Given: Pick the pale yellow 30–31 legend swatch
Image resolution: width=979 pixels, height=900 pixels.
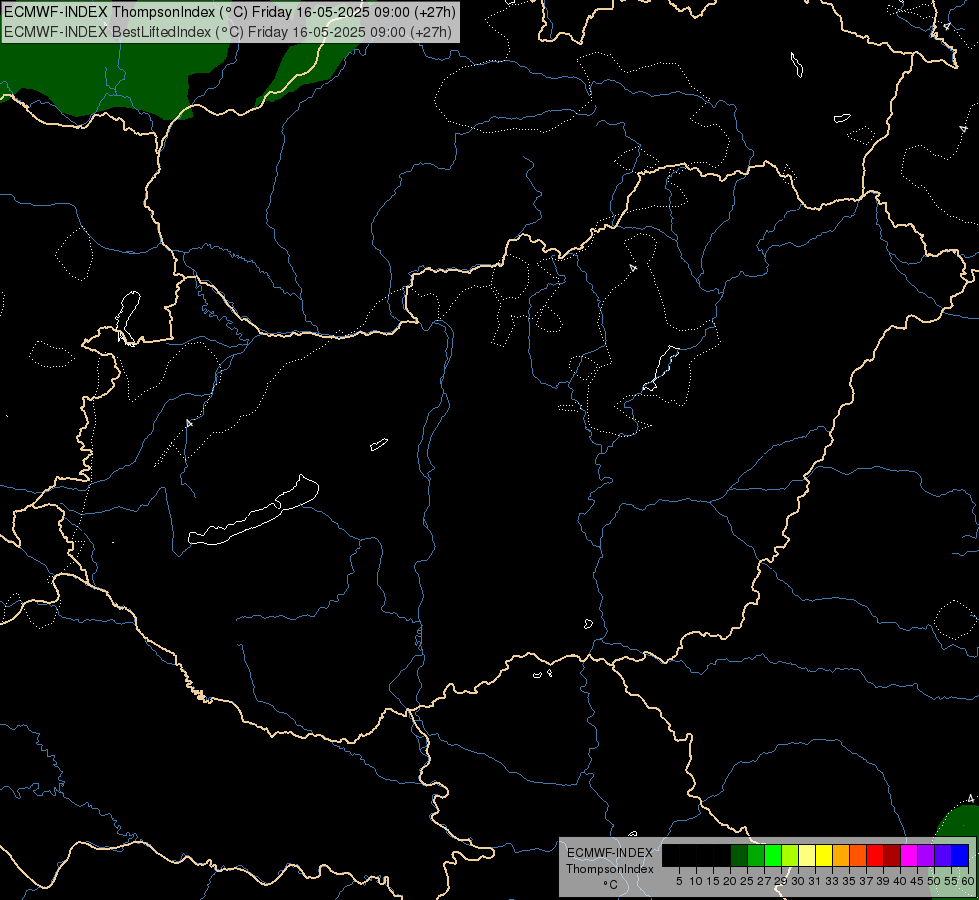Looking at the screenshot, I should [807, 855].
